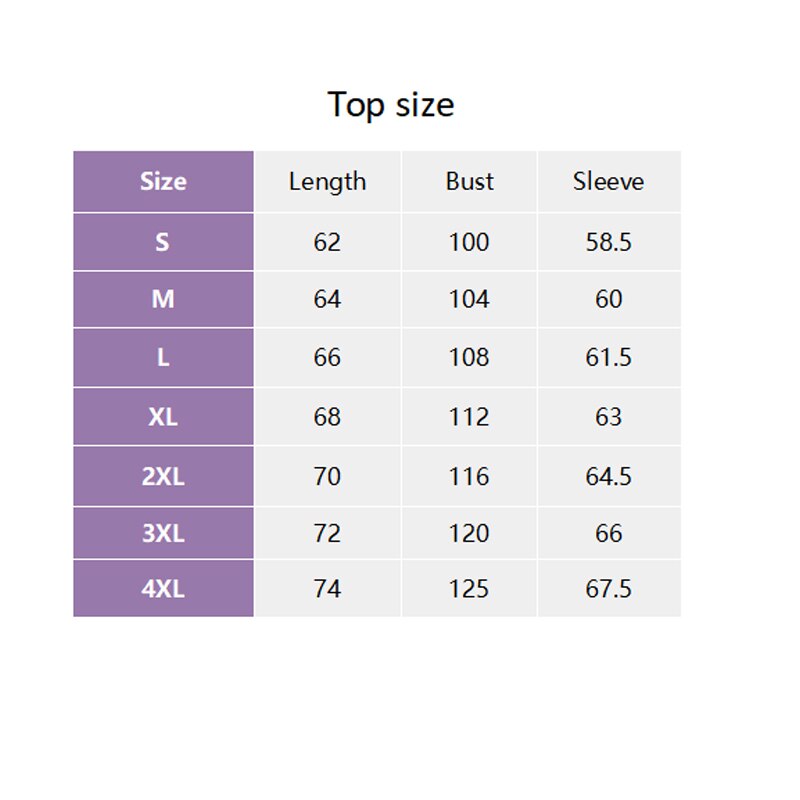Click the length value 62
The image size is (800, 800).
click(x=327, y=242)
